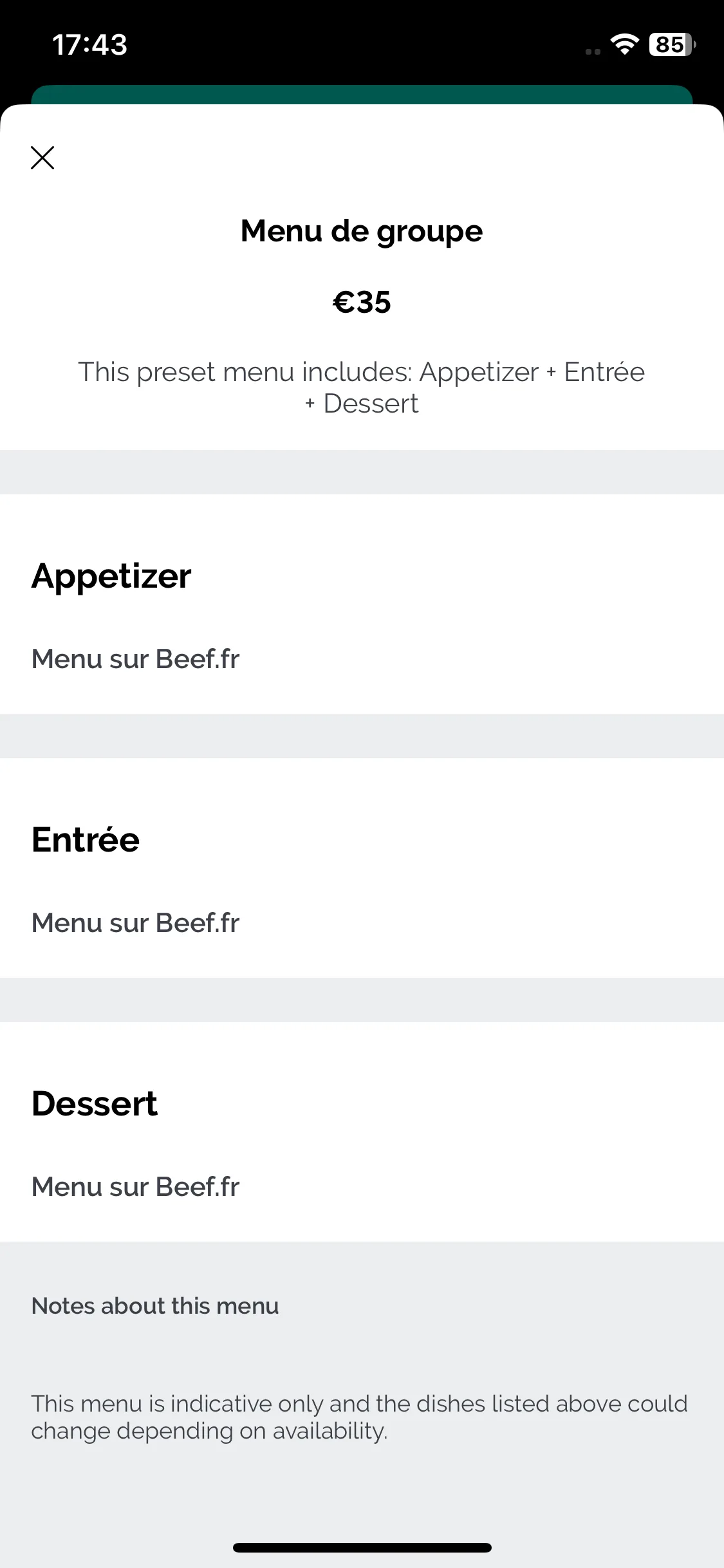
Task: Tap the gray divider above Entrée
Action: [x=362, y=736]
